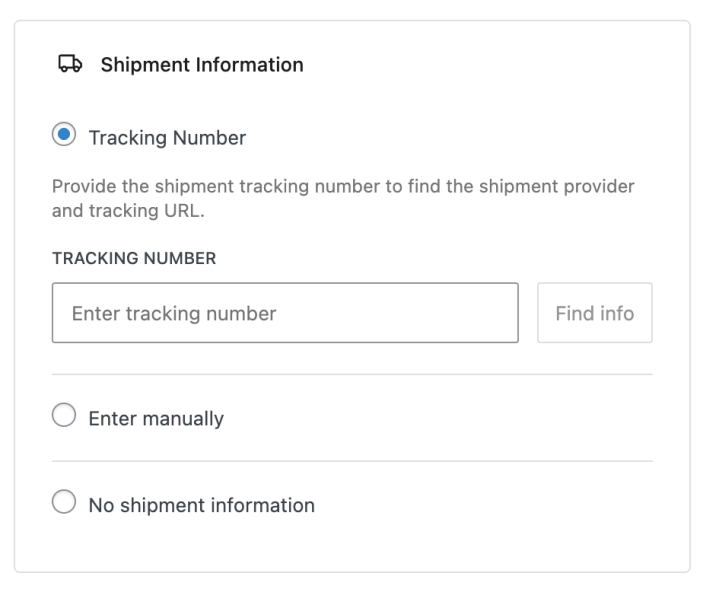
Task: Click the word 'Shipment' in the heading
Action: coord(140,65)
